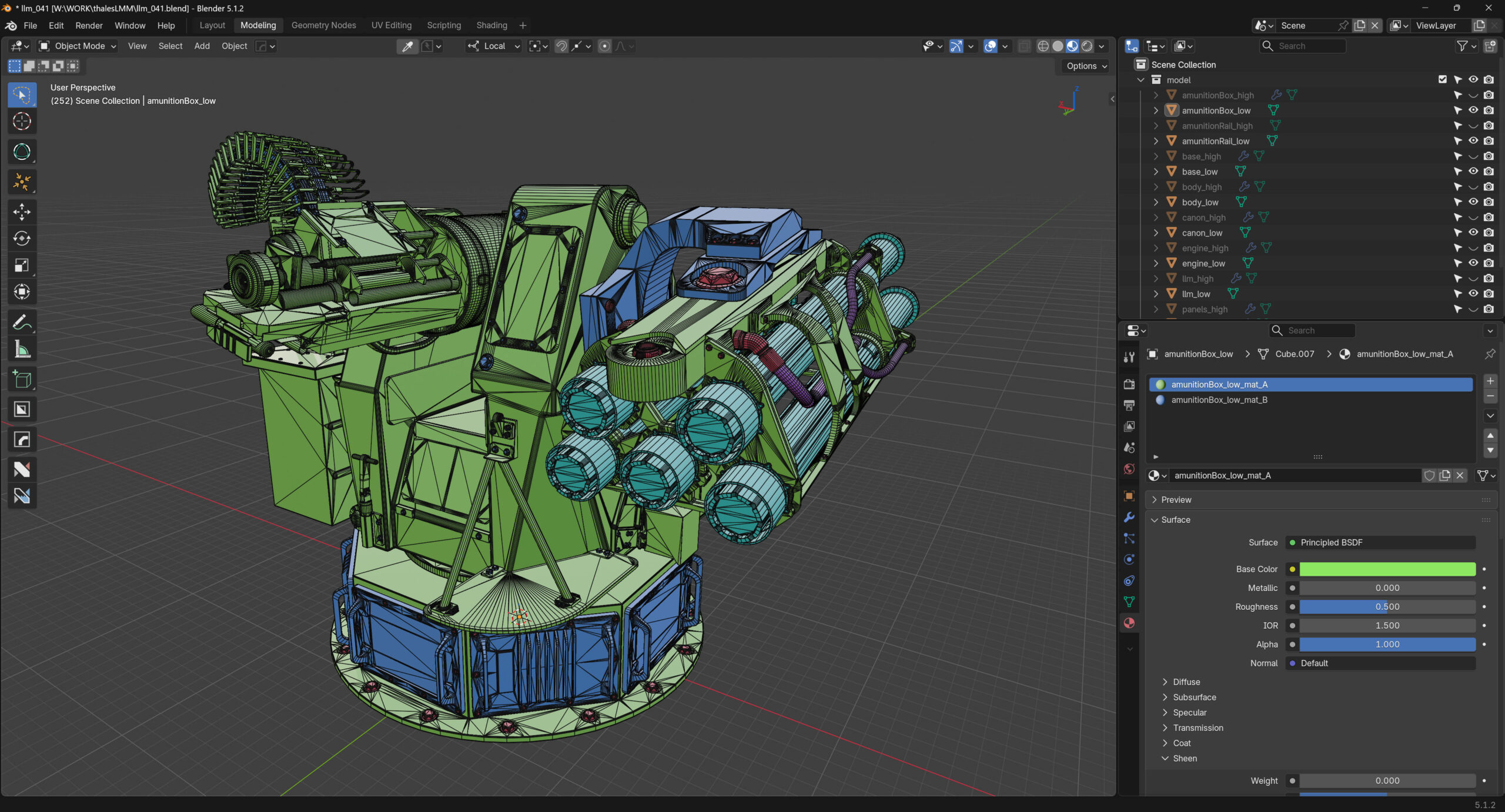Image resolution: width=1505 pixels, height=812 pixels.
Task: Open the Render menu
Action: [89, 25]
